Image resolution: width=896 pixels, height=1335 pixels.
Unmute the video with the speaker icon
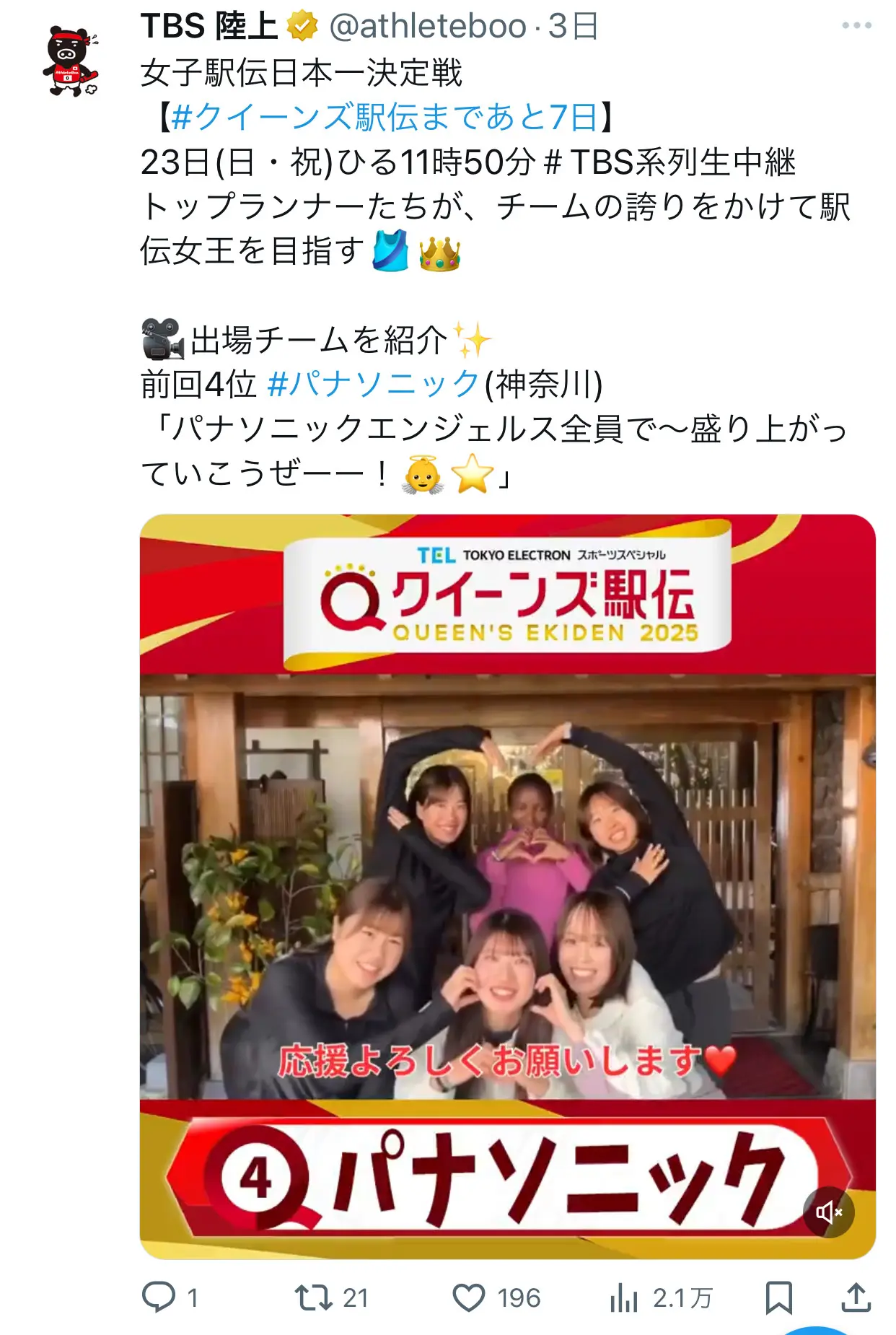click(x=829, y=1212)
